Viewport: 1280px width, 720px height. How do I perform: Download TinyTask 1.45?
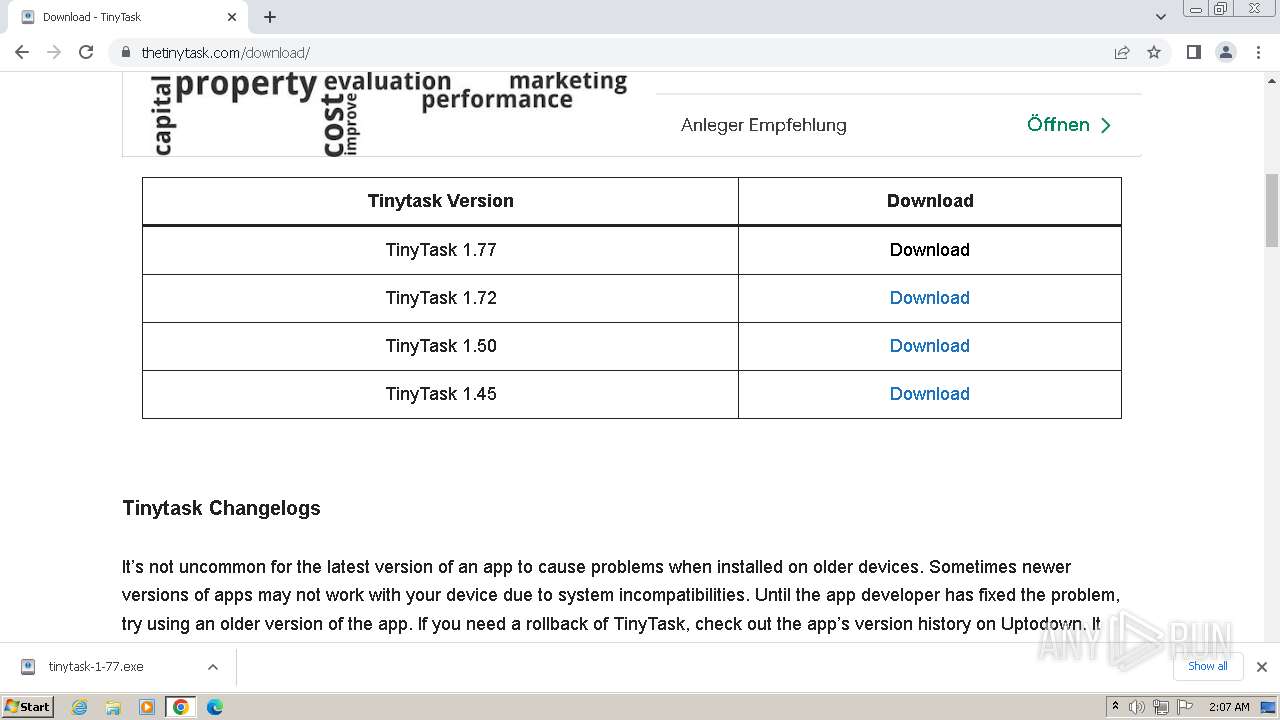pos(929,394)
